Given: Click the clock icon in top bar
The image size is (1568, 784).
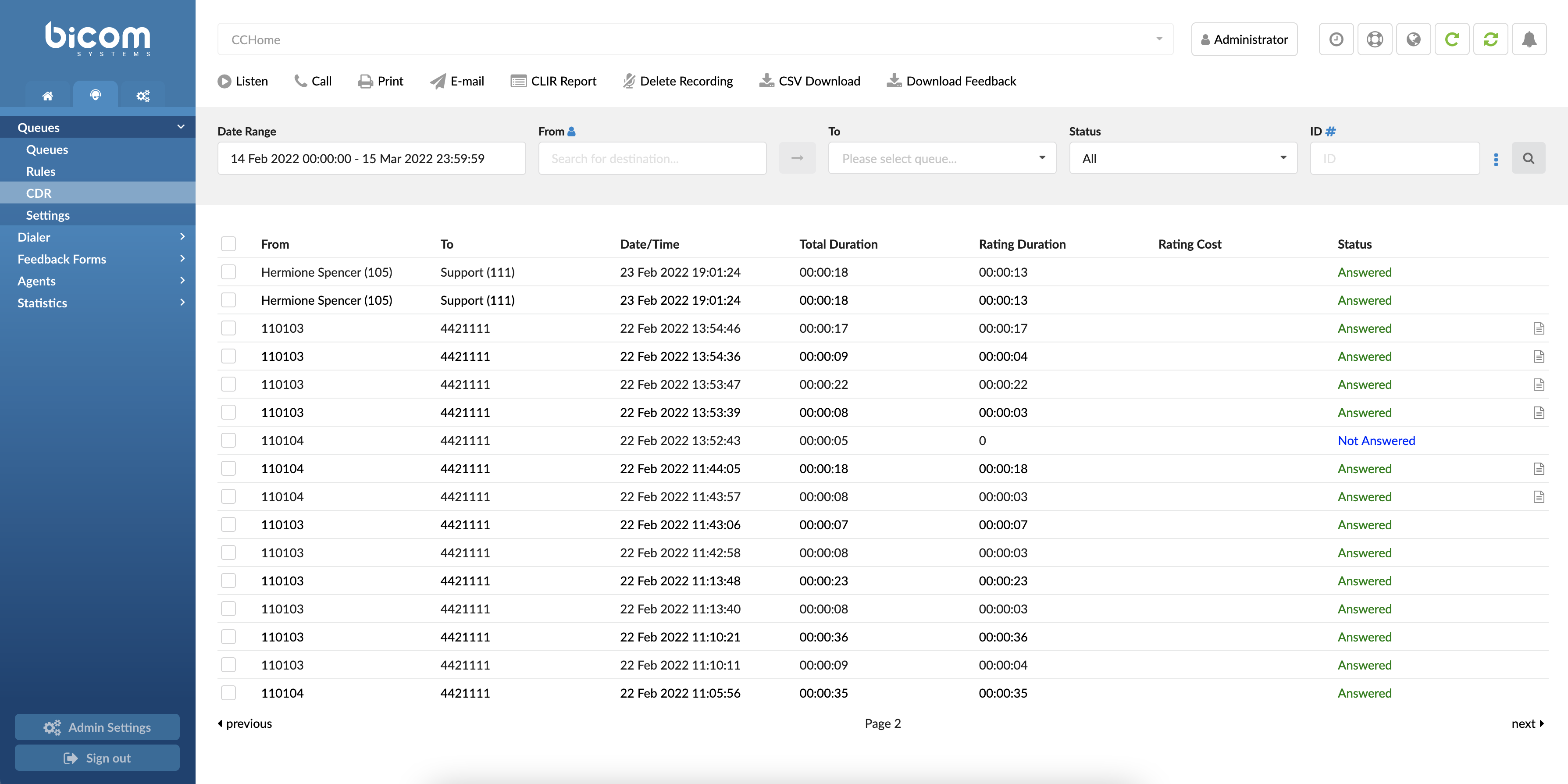Looking at the screenshot, I should click(x=1336, y=39).
